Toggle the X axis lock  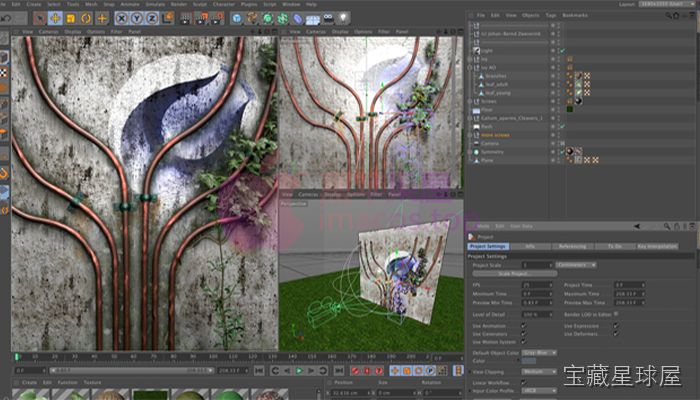[121, 18]
